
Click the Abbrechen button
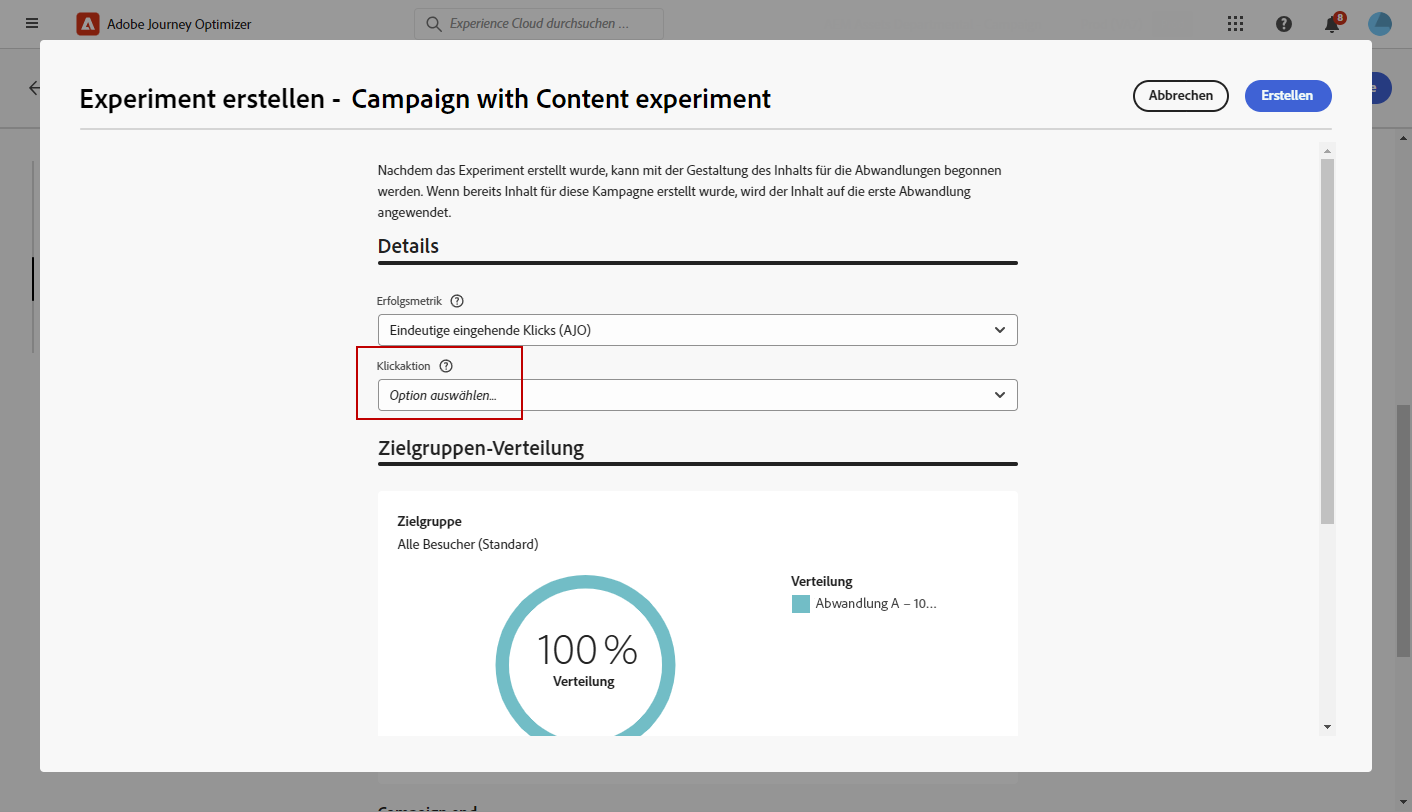tap(1180, 96)
